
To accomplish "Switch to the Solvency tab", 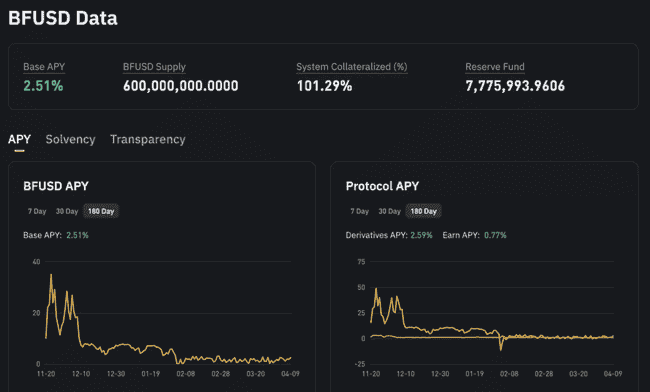I will (x=70, y=140).
